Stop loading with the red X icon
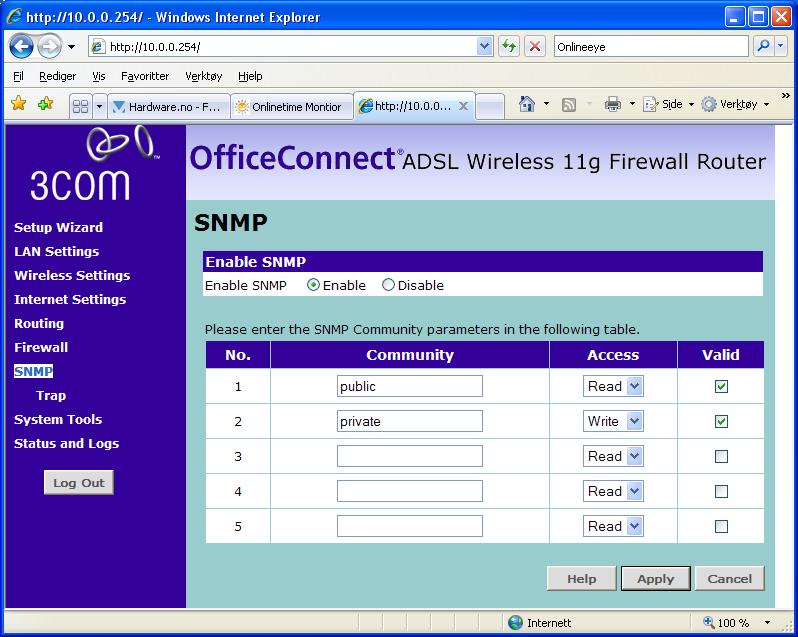The height and width of the screenshot is (637, 798). tap(535, 47)
